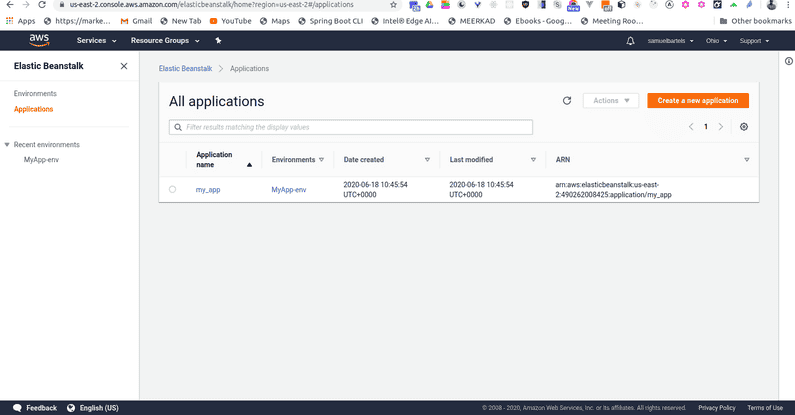Open the Apps bookmark shortcut
The width and height of the screenshot is (795, 415).
20,21
